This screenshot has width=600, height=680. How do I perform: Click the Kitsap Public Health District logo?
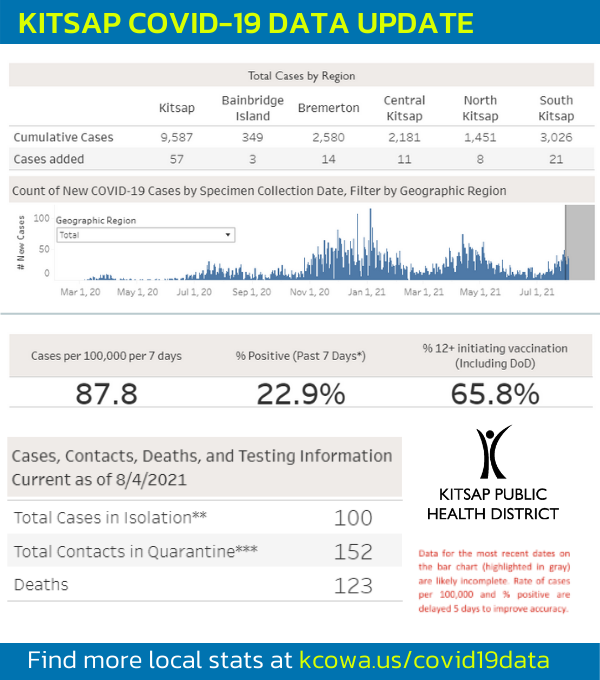click(x=493, y=473)
